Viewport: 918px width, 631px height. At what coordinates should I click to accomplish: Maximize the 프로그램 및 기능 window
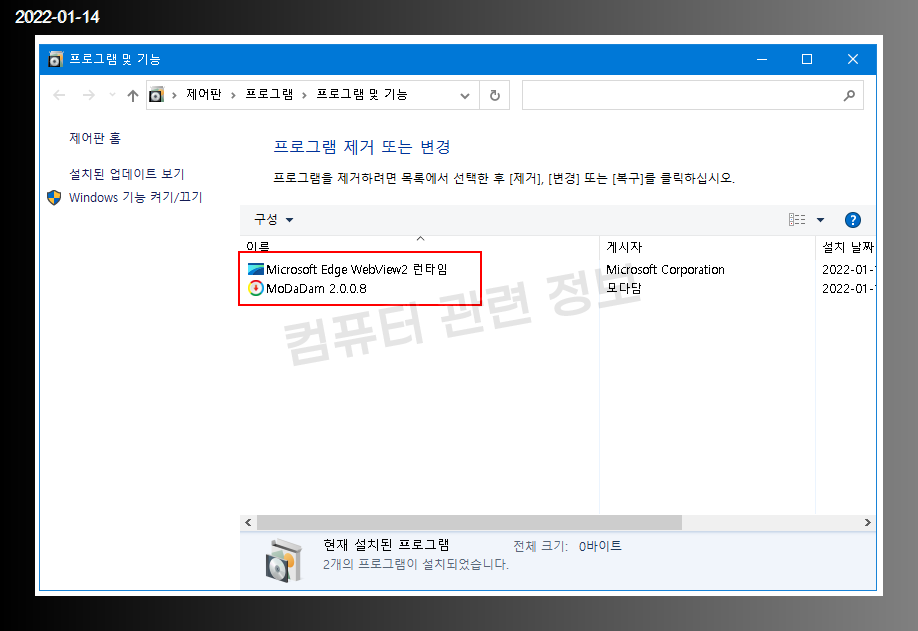tap(807, 59)
